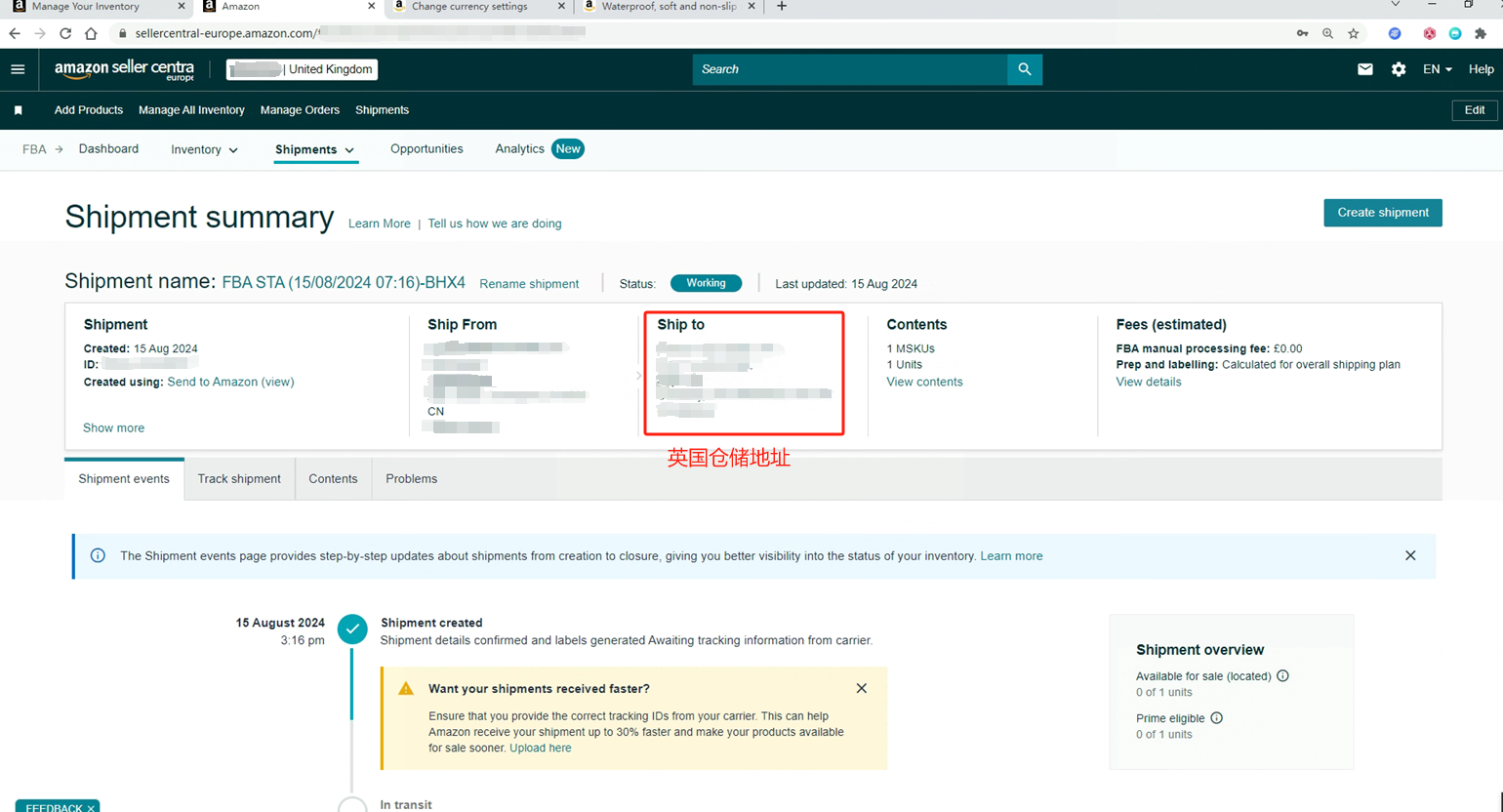
Task: Open Manage All Inventory
Action: (191, 110)
